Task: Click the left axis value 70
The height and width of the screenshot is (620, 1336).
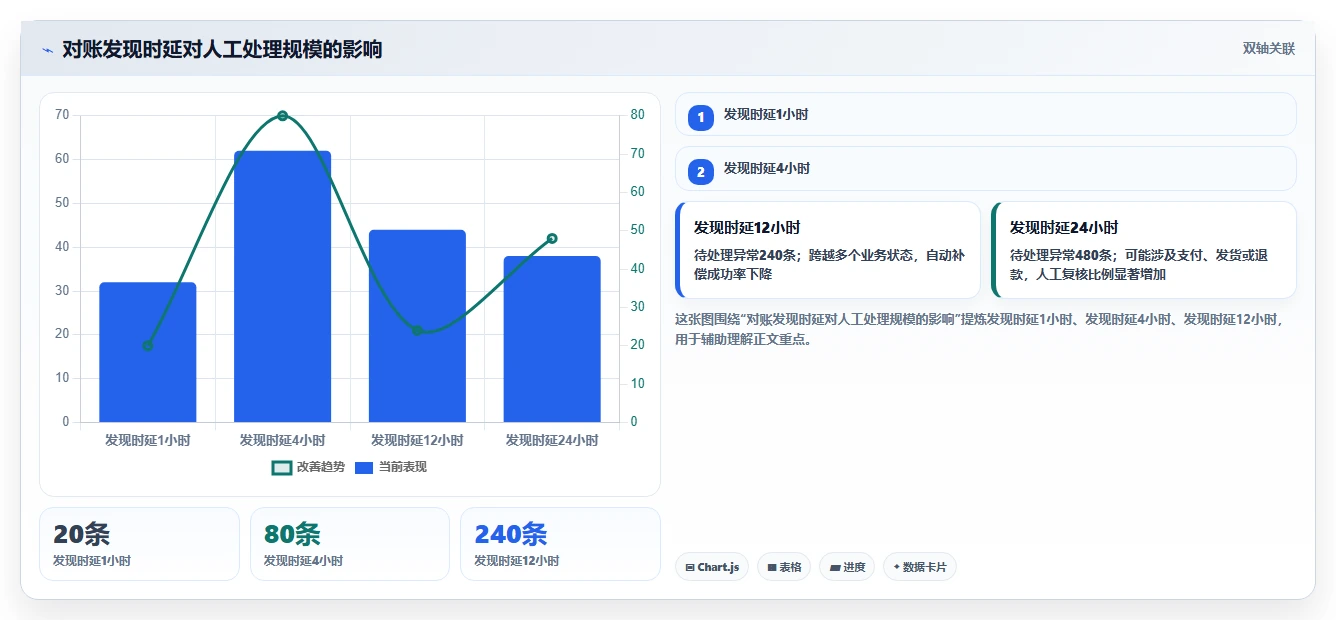Action: 62,115
